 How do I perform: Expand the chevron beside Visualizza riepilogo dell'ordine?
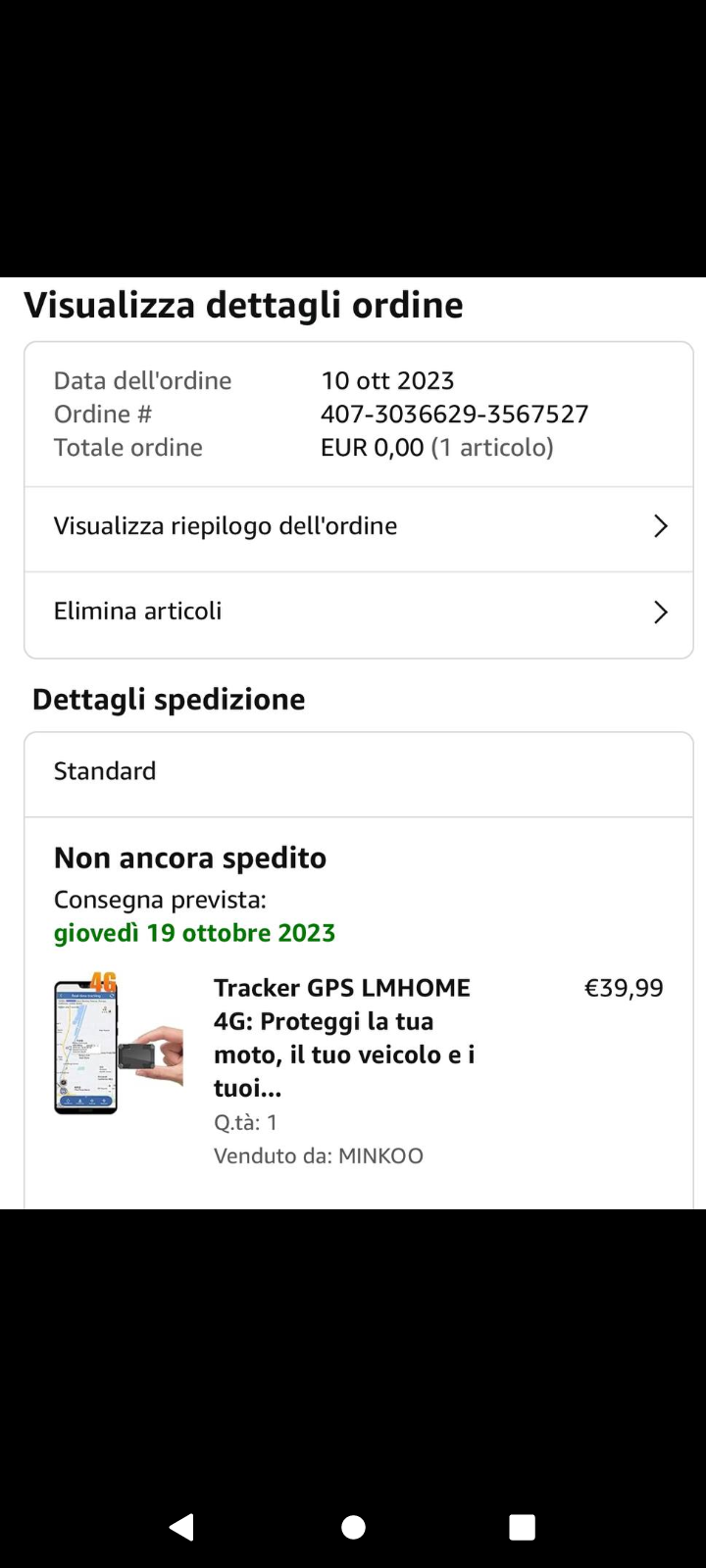pyautogui.click(x=660, y=526)
